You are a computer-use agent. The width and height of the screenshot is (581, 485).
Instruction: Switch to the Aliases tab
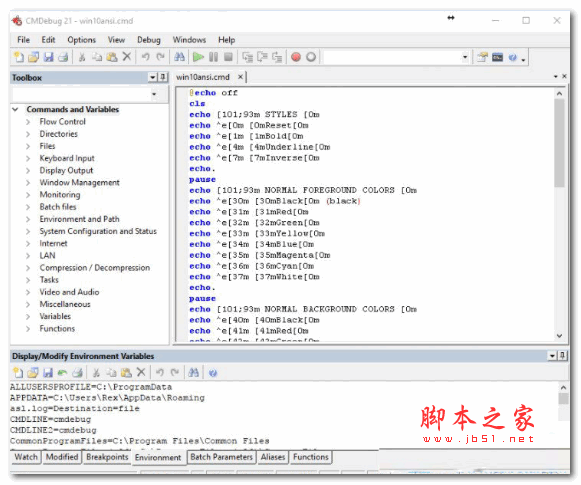pyautogui.click(x=273, y=457)
